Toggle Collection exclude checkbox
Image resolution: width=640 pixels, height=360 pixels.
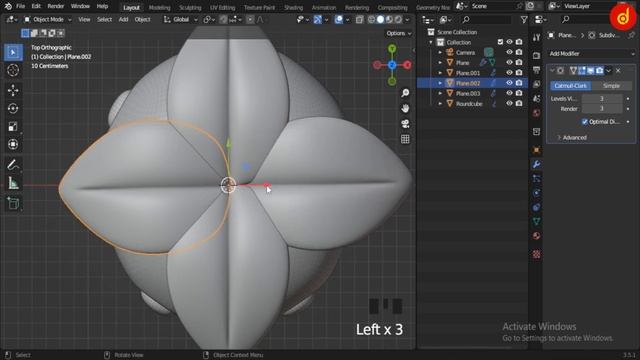click(x=500, y=42)
